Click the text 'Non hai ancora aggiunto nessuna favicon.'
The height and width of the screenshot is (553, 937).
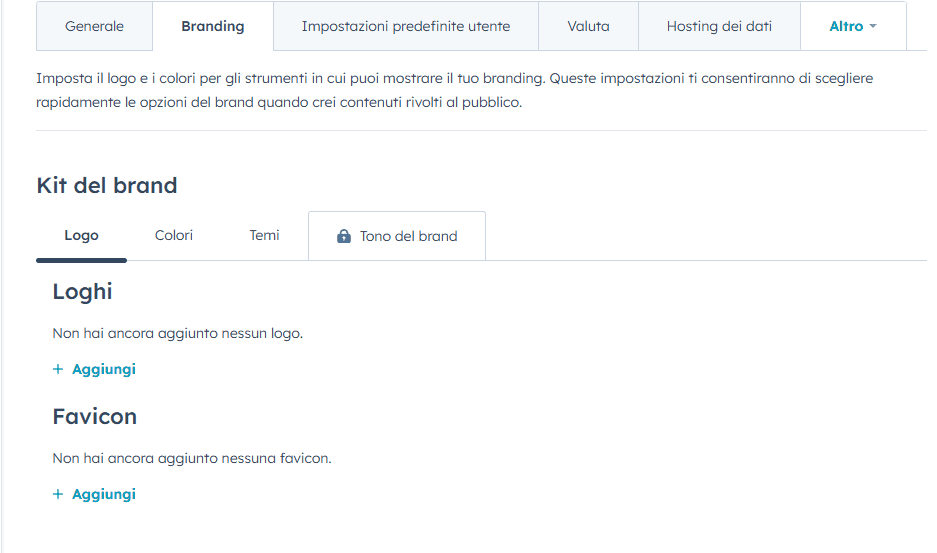click(192, 459)
